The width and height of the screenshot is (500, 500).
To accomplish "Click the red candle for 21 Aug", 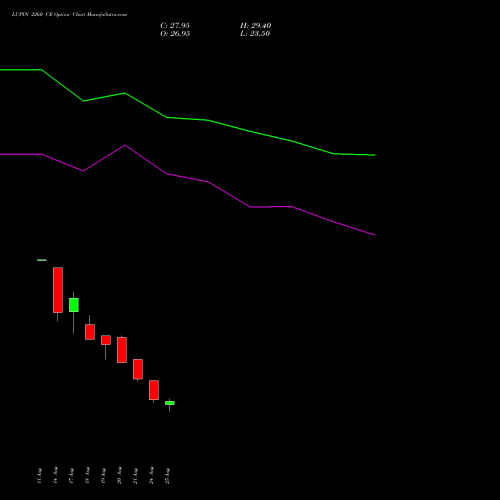I will point(138,369).
